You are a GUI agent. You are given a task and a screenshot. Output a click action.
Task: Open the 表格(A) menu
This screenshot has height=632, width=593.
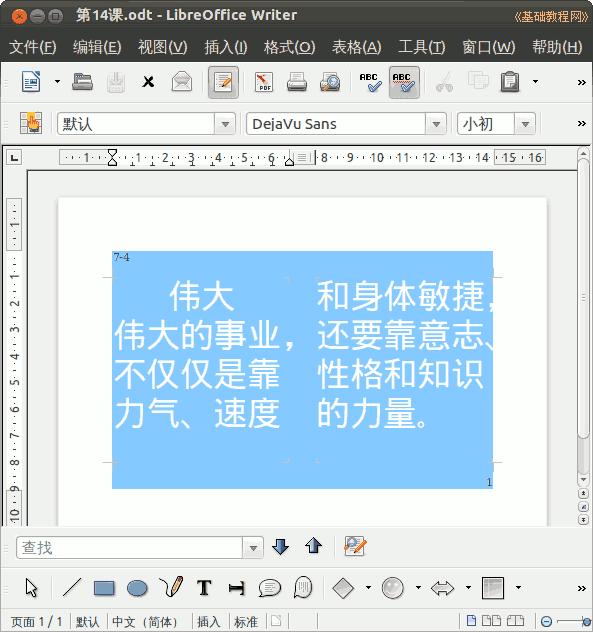point(356,47)
